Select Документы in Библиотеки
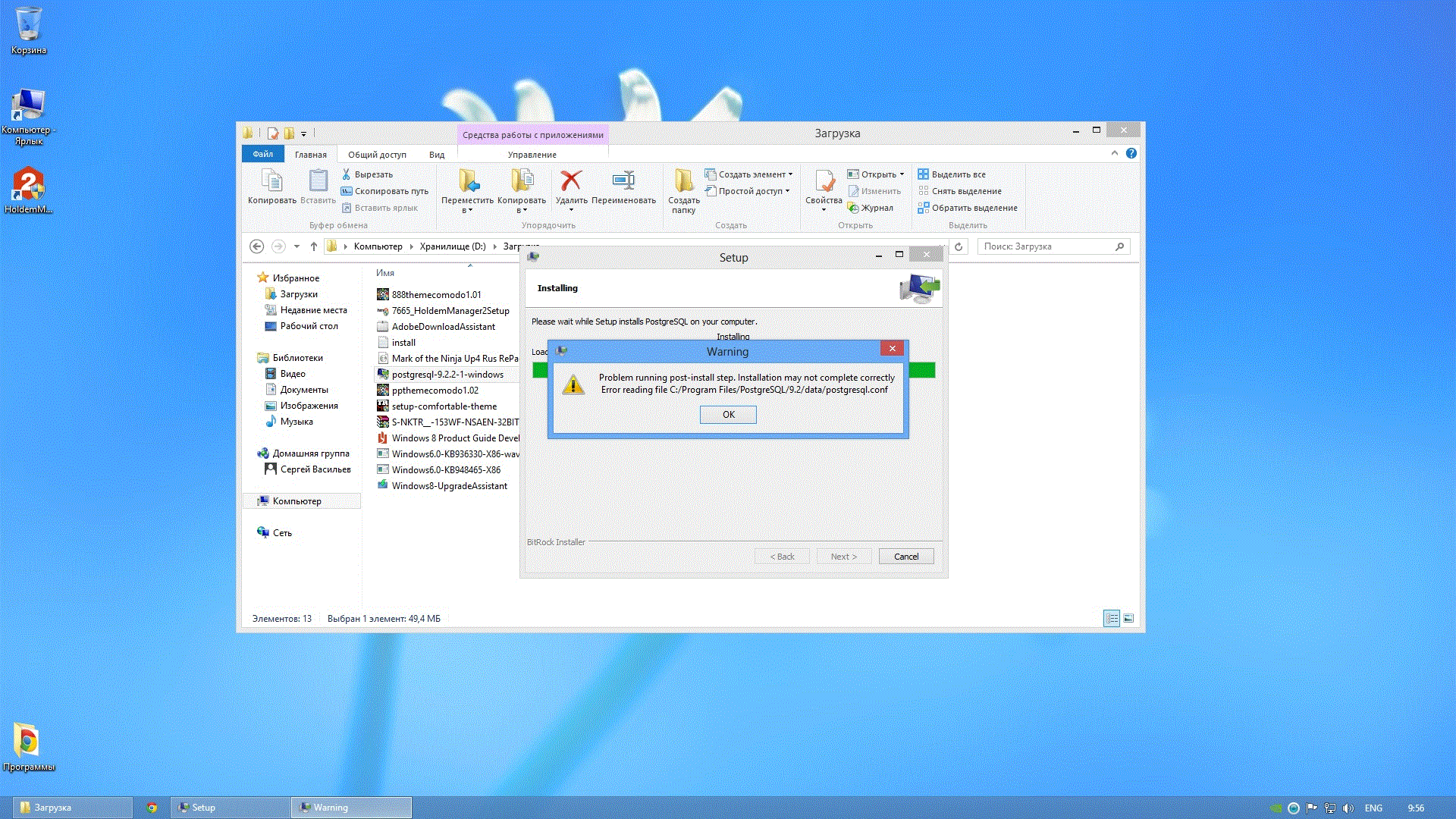This screenshot has height=819, width=1456. 304,390
